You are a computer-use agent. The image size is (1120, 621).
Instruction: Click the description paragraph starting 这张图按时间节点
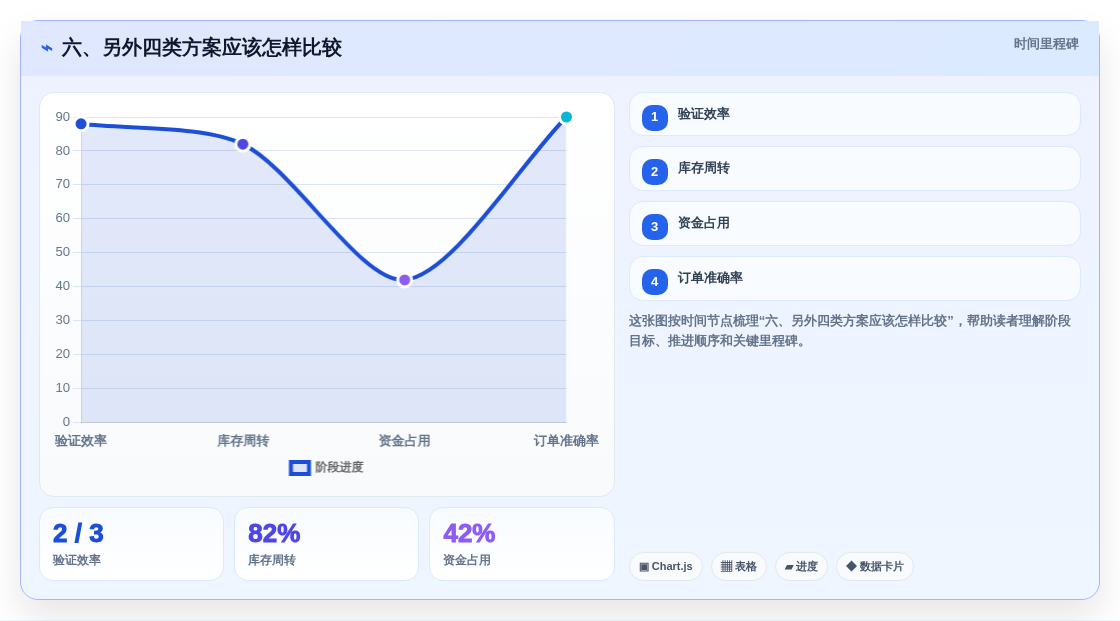(850, 331)
